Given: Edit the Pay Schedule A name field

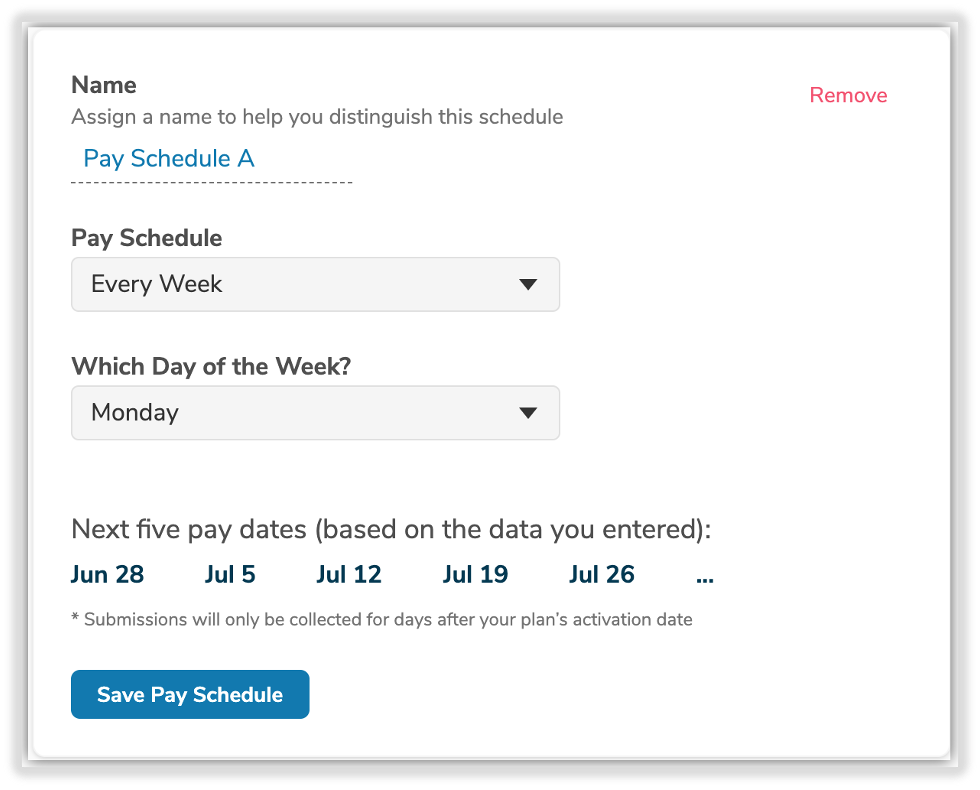Looking at the screenshot, I should pyautogui.click(x=169, y=158).
